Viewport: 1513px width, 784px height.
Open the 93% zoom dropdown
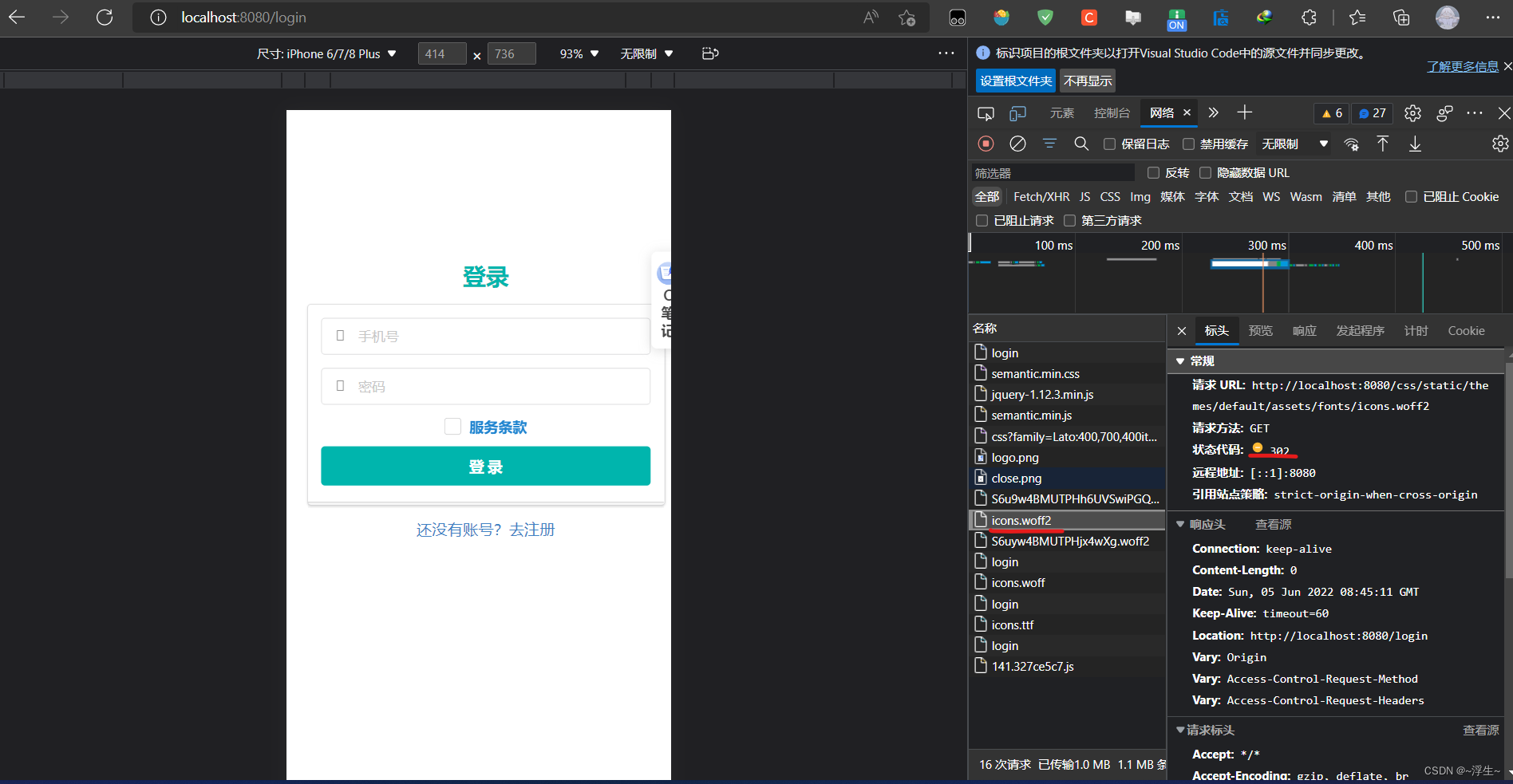[579, 53]
